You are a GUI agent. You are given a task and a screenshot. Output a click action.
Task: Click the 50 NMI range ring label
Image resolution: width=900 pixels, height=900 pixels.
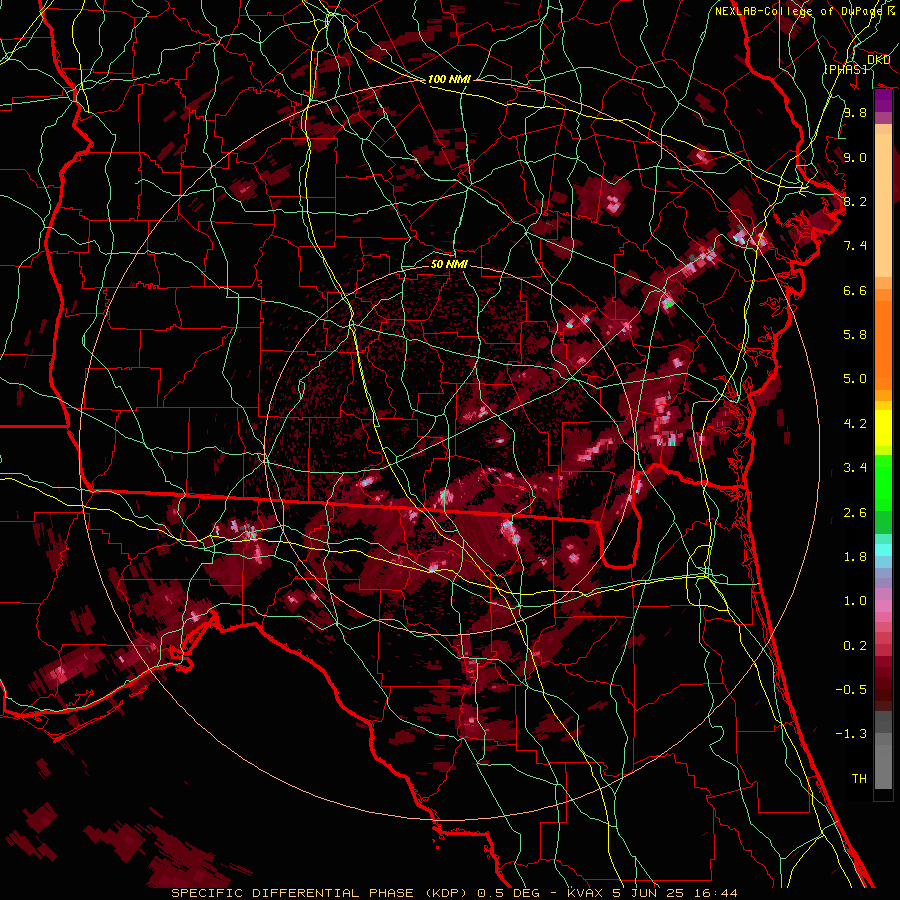449,264
